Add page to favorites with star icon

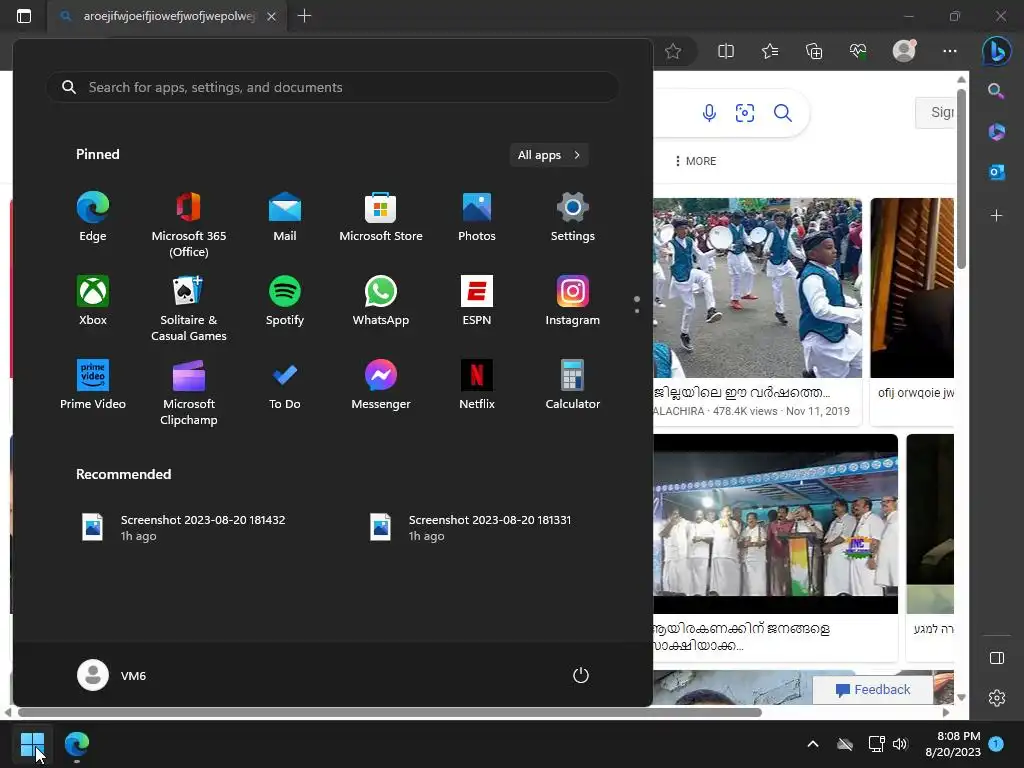point(673,52)
